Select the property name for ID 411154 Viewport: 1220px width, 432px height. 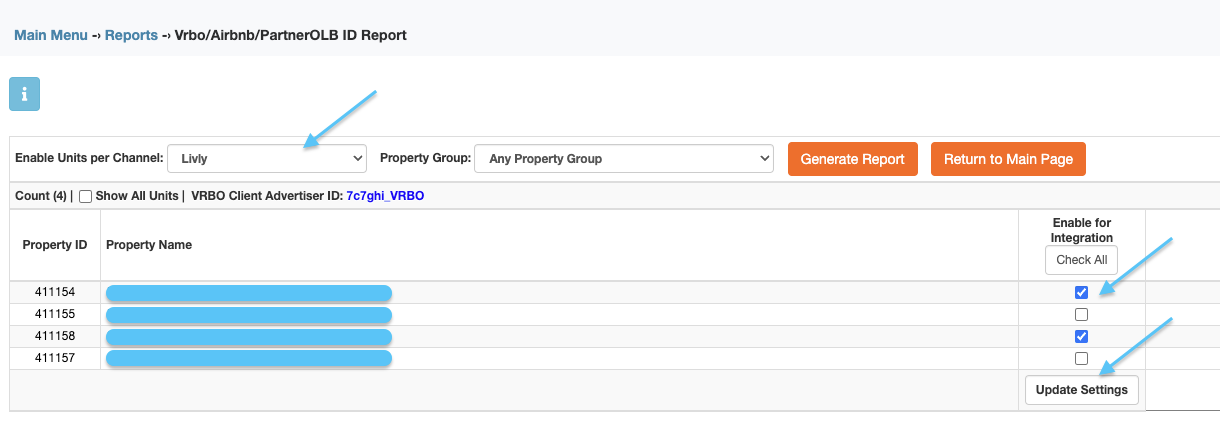click(249, 293)
